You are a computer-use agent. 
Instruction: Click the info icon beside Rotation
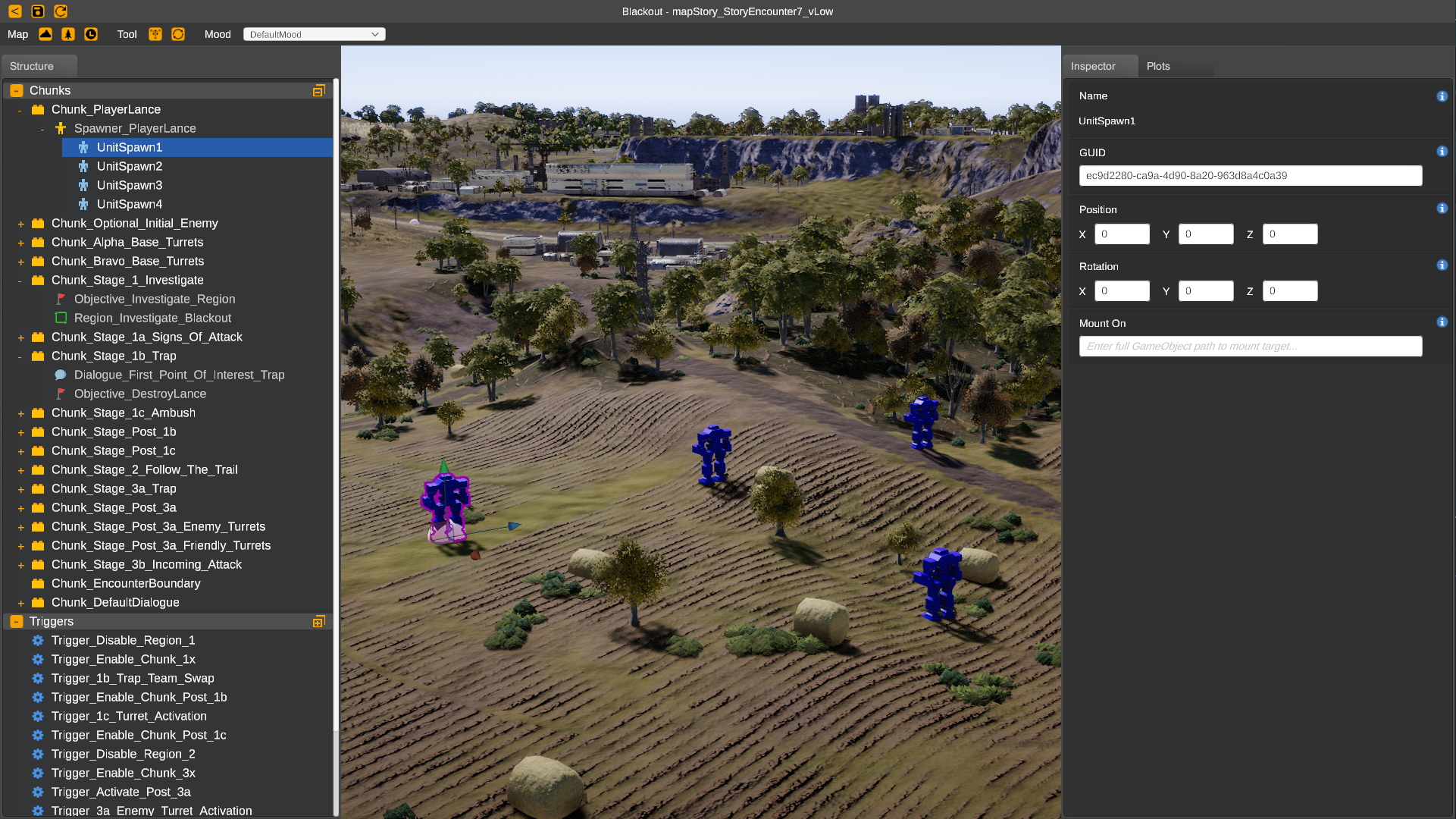[x=1442, y=265]
